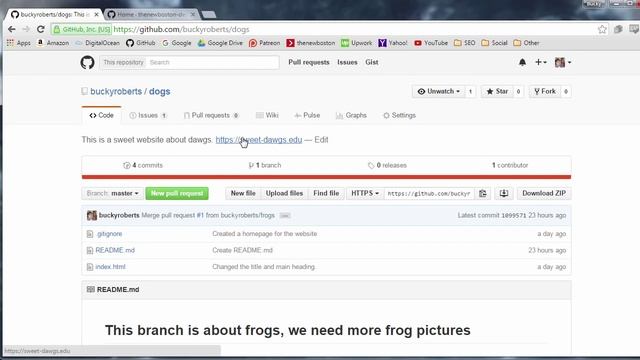
Task: Open .gitignore file
Action: 109,234
